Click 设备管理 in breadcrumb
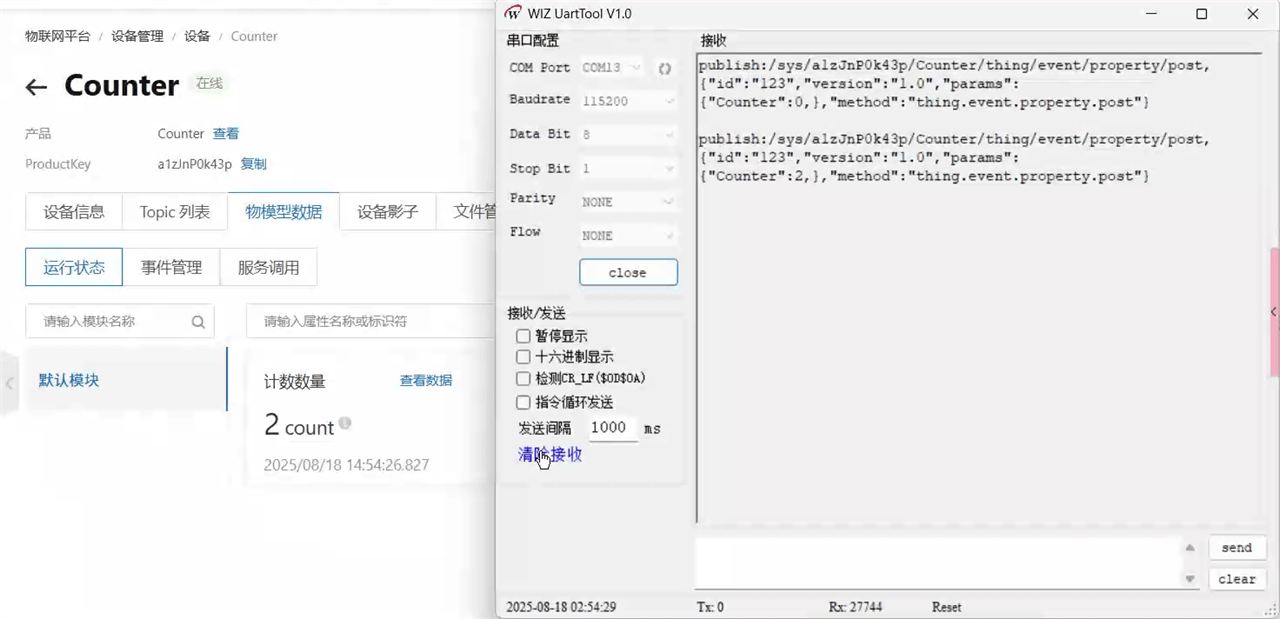The height and width of the screenshot is (619, 1280). coord(137,36)
